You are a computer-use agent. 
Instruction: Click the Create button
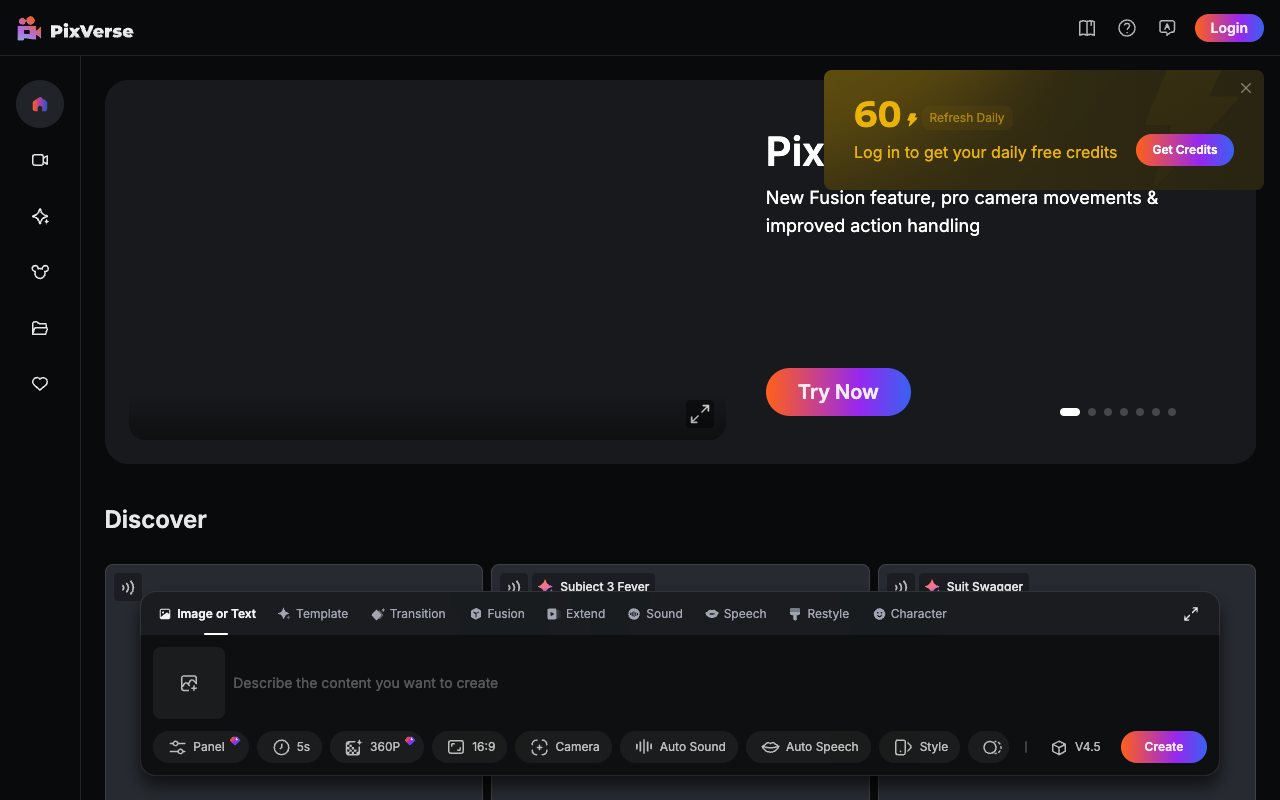tap(1164, 747)
